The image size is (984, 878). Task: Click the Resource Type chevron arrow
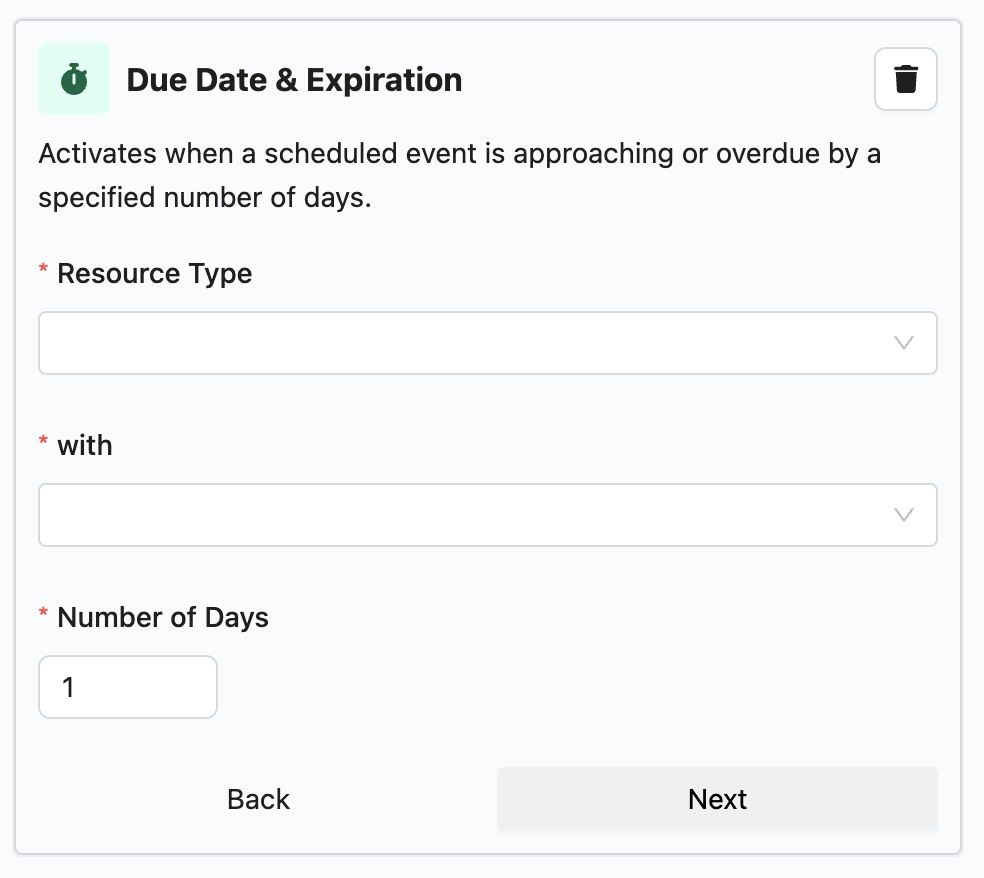tap(903, 343)
